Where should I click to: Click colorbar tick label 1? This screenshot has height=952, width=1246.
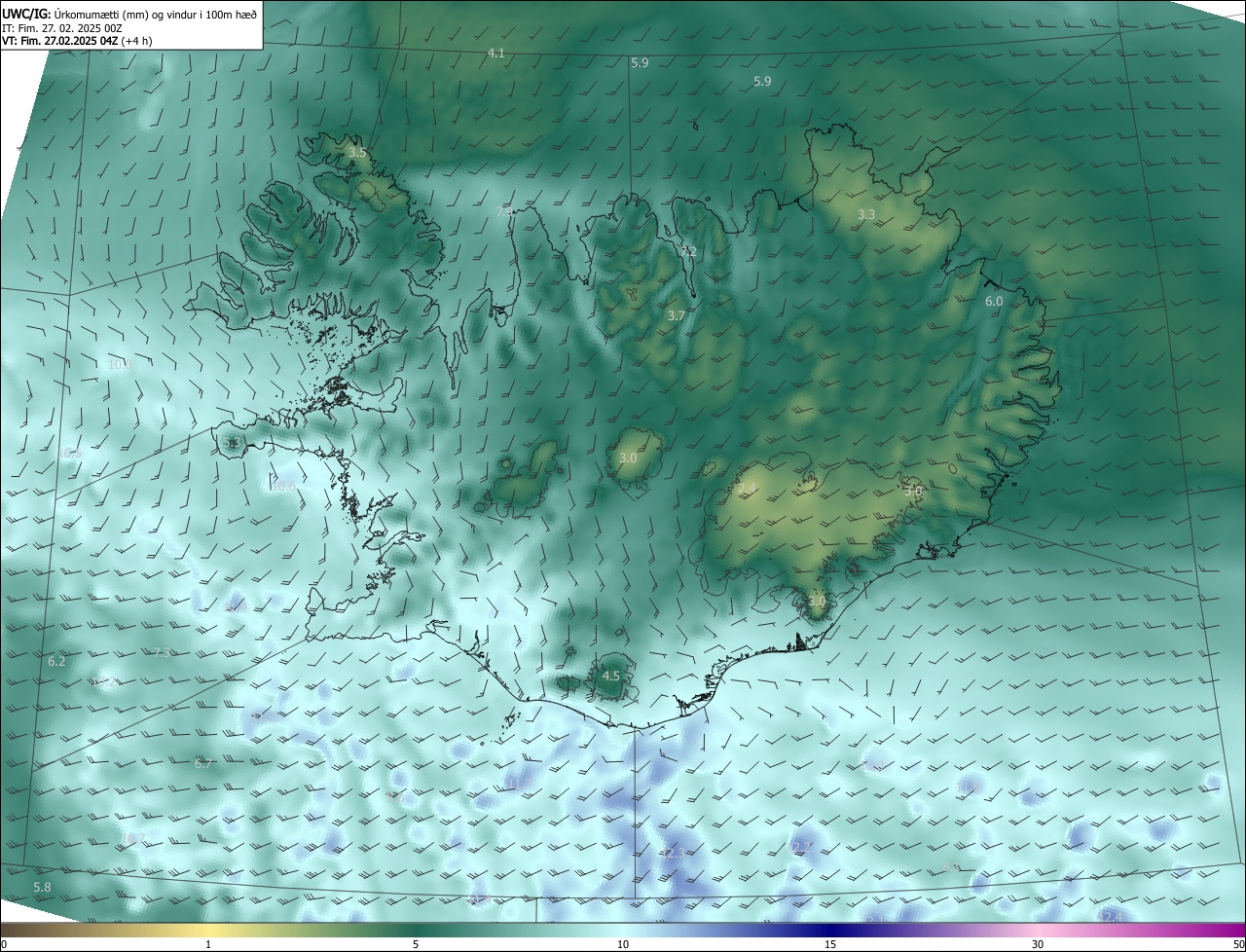208,944
